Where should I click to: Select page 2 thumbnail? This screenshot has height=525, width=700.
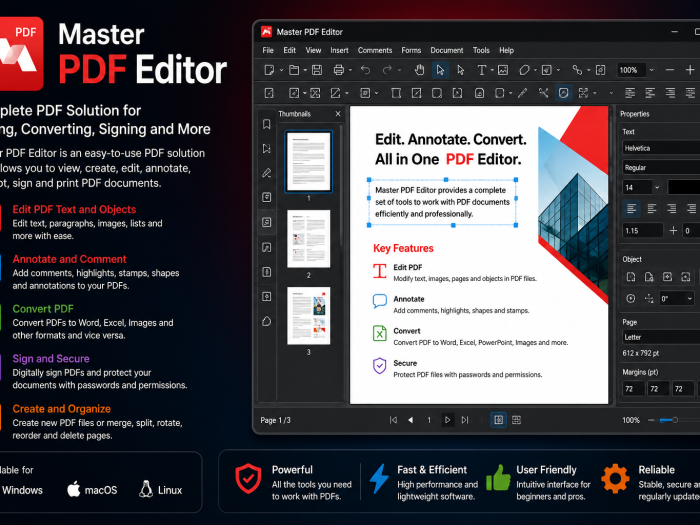(x=308, y=239)
